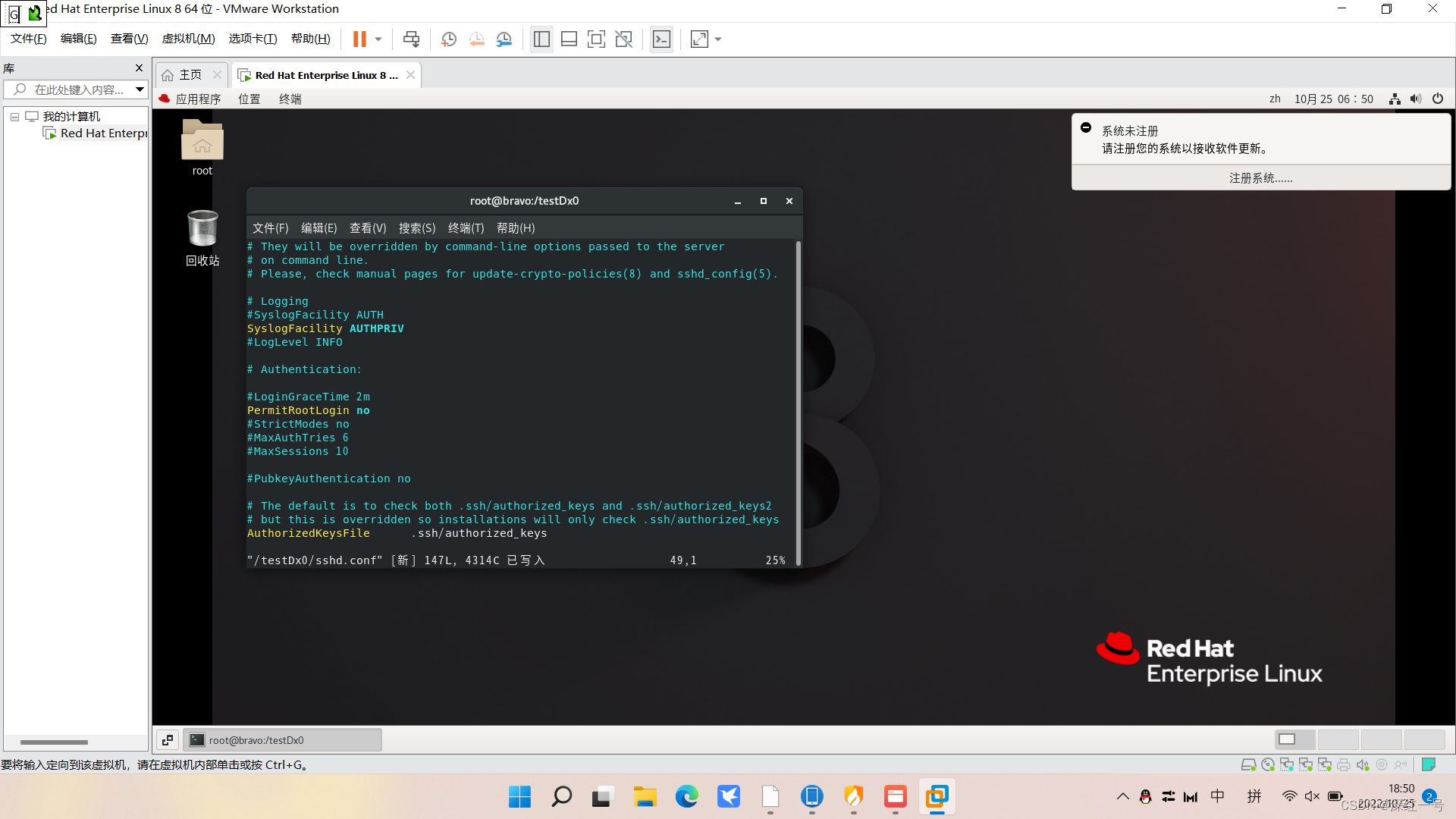1456x819 pixels.
Task: Toggle the thumbnail bar view icon
Action: tap(569, 39)
